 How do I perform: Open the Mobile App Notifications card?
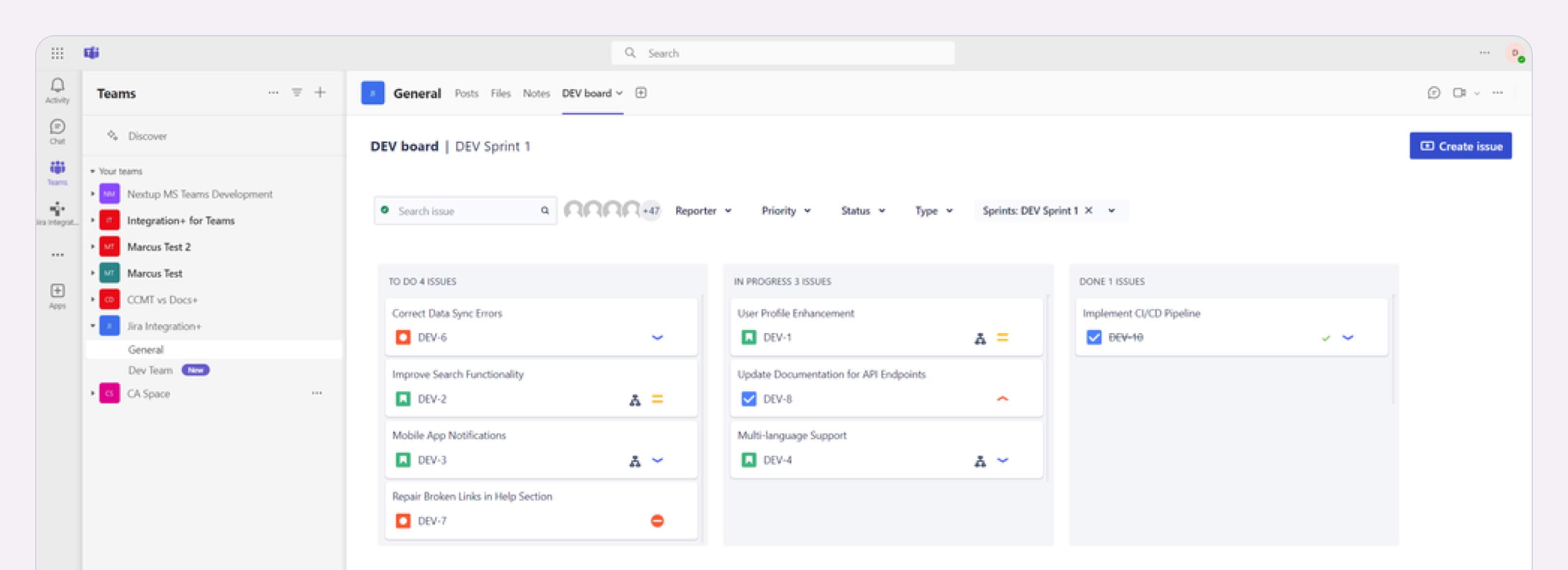(x=541, y=449)
